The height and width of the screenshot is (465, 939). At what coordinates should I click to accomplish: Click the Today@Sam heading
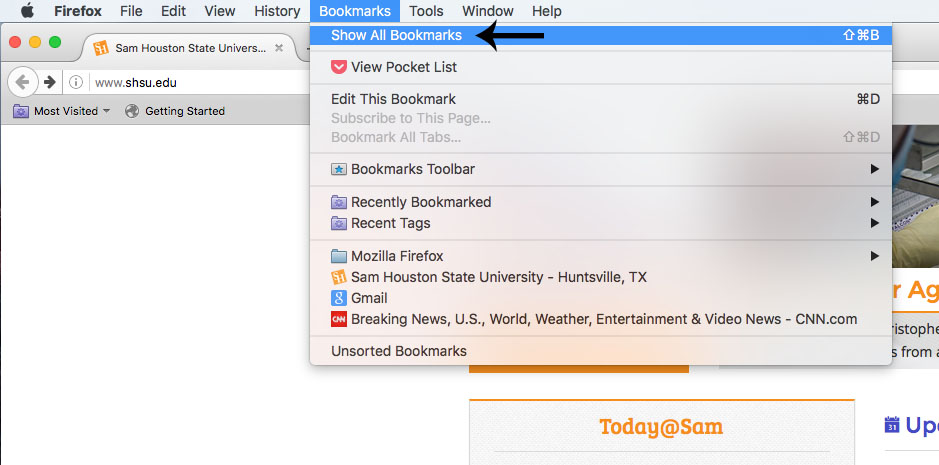tap(661, 427)
